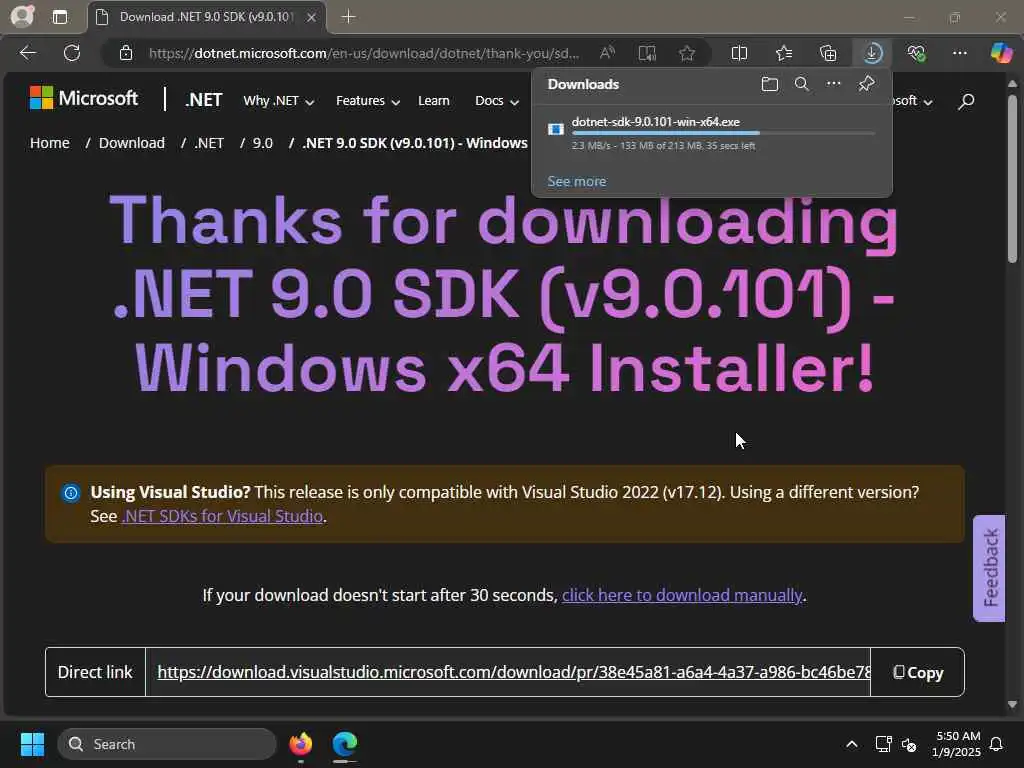Expand the Why .NET dropdown
Viewport: 1024px width, 768px height.
[x=279, y=101]
